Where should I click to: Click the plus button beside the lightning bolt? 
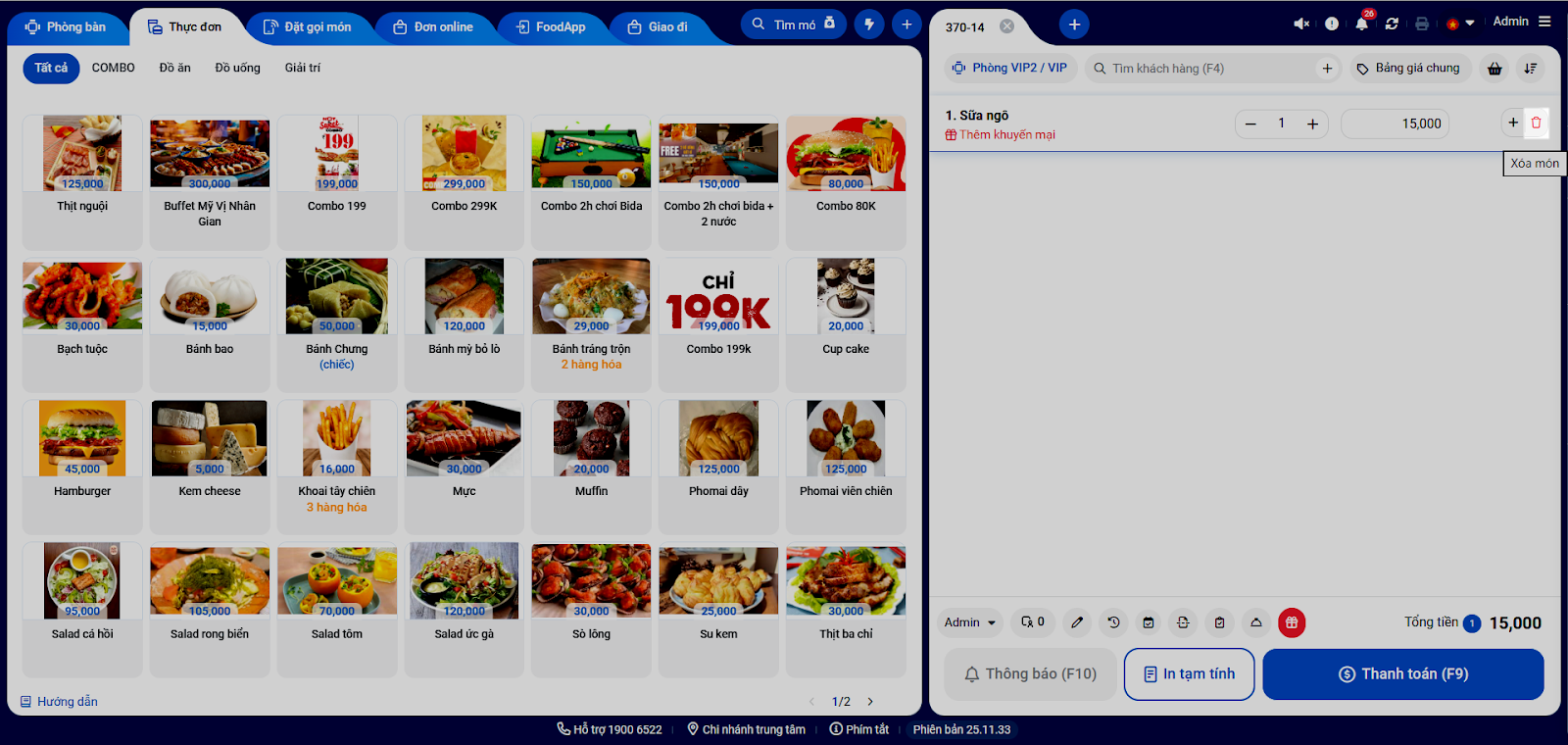[x=906, y=25]
